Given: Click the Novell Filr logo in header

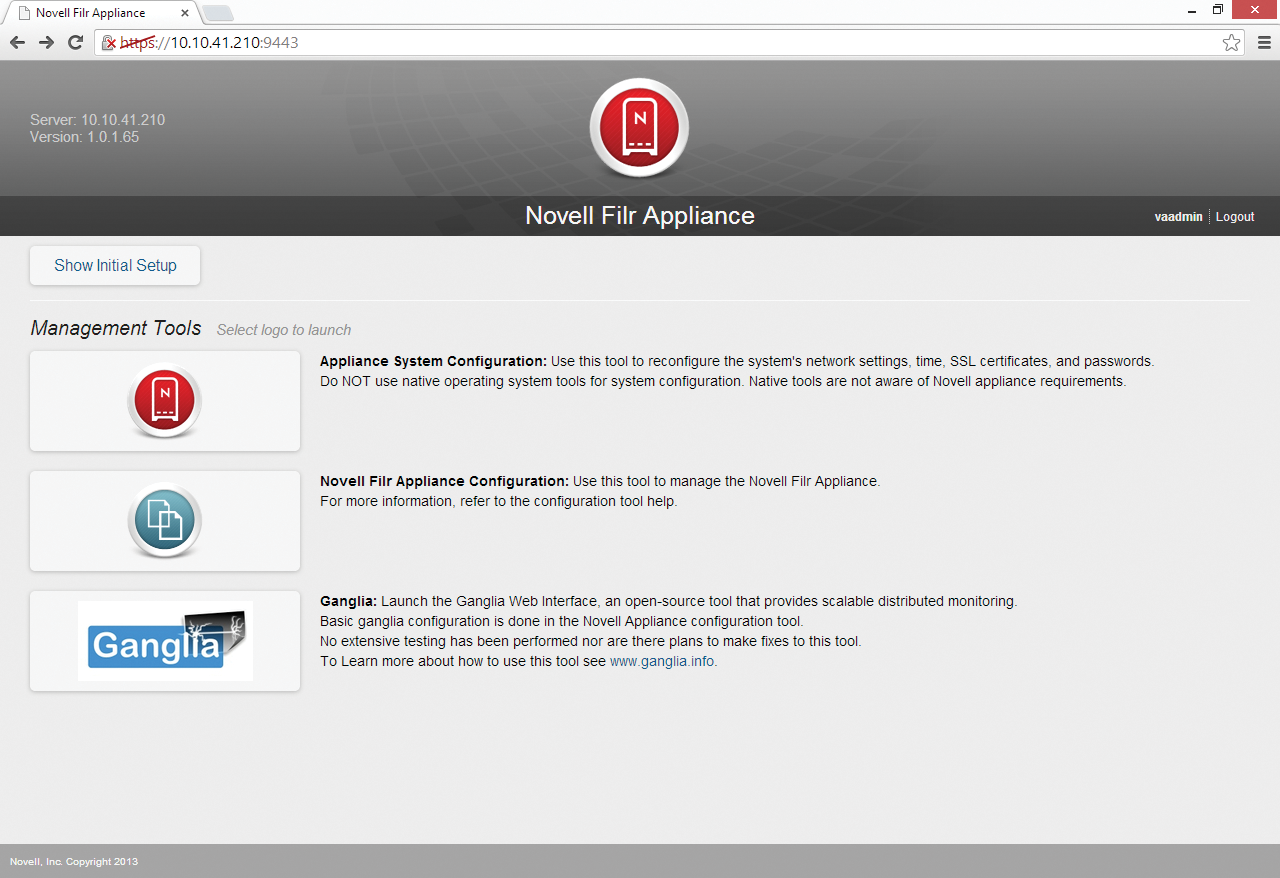Looking at the screenshot, I should click(639, 128).
